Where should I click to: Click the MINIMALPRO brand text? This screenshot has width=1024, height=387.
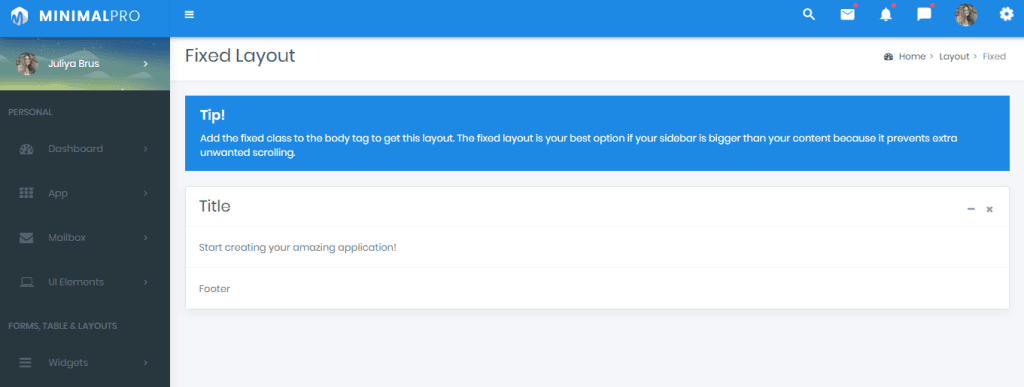[x=89, y=16]
